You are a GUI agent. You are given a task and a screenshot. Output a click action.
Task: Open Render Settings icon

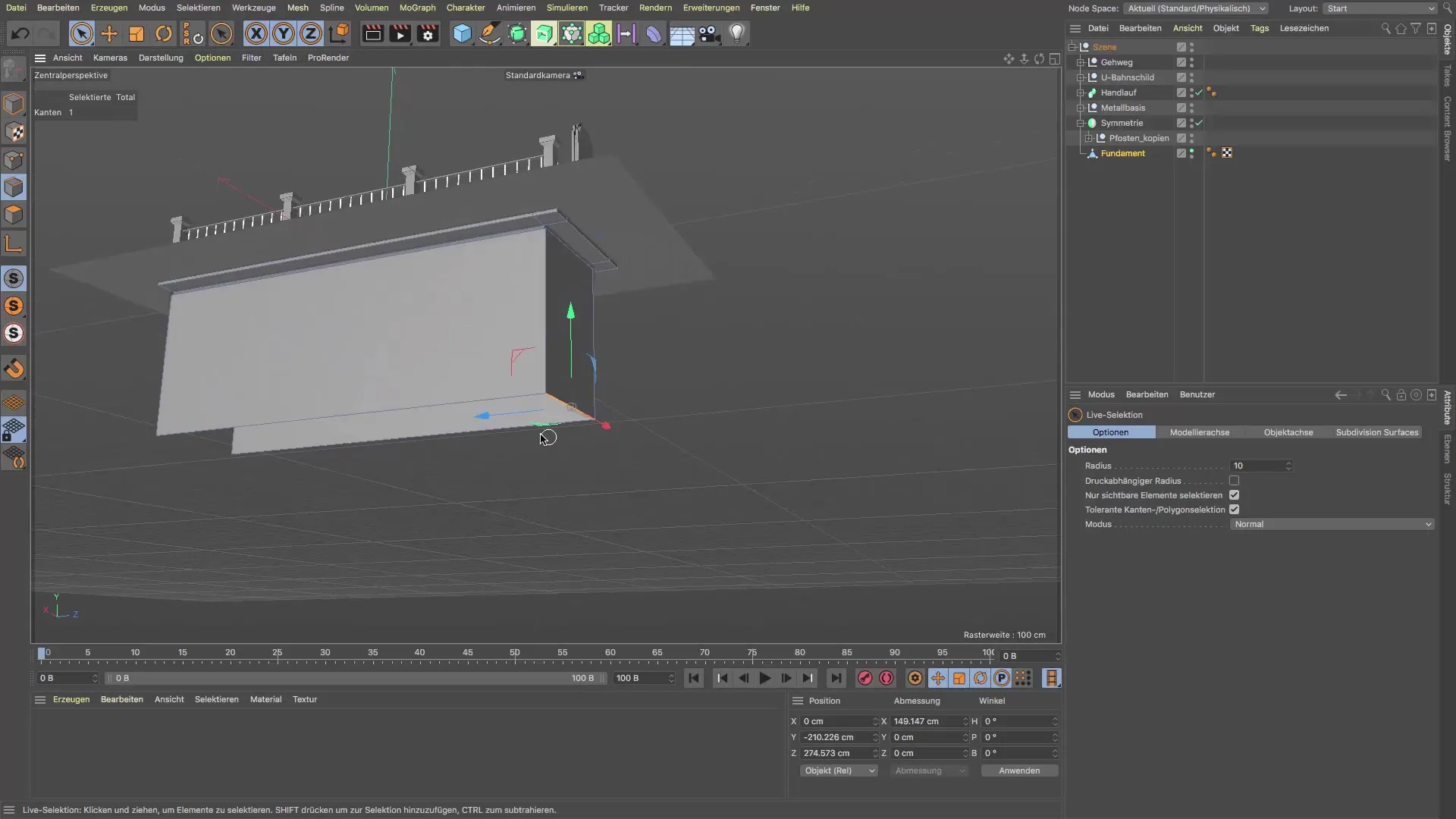(x=428, y=33)
